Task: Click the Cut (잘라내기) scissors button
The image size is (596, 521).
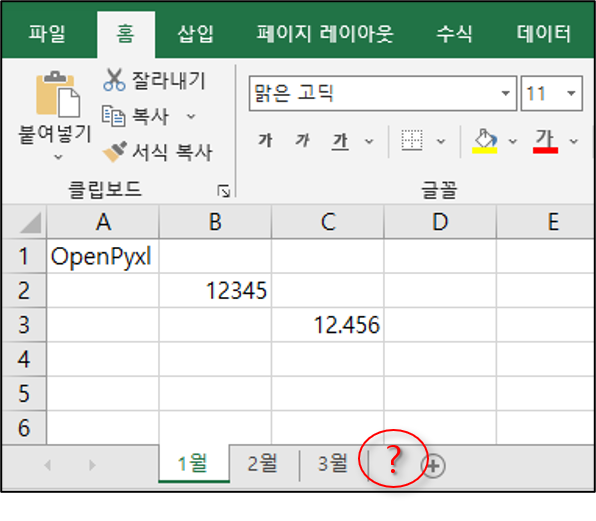Action: tap(154, 80)
